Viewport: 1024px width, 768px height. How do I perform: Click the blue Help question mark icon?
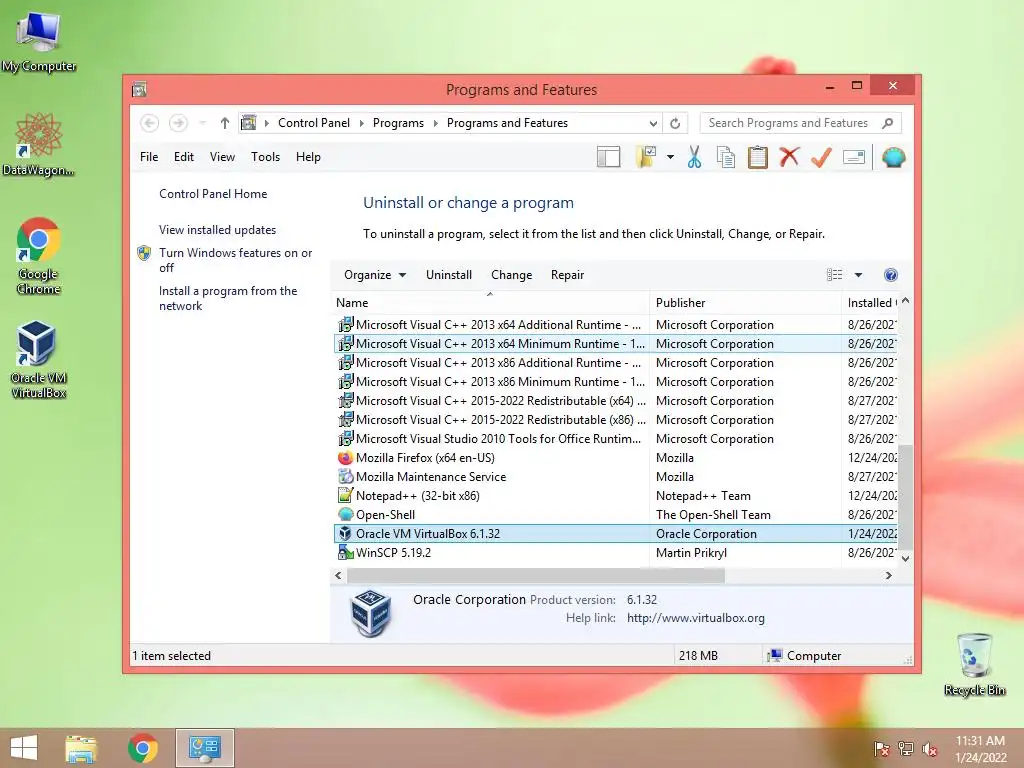point(890,275)
